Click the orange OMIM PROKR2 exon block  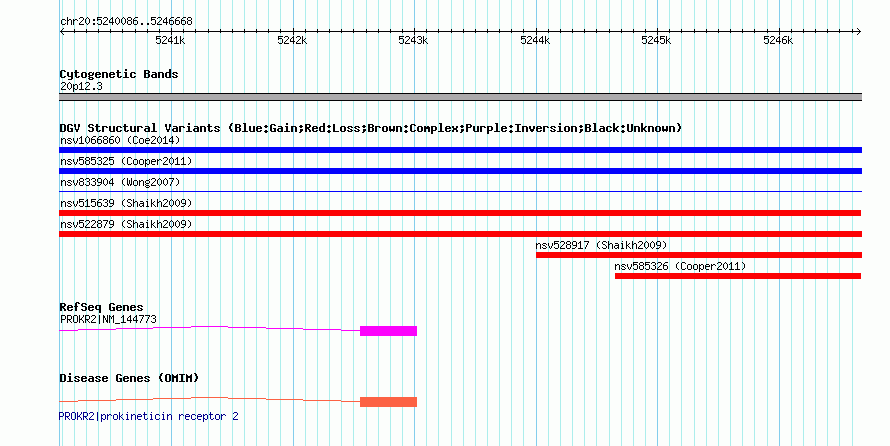pos(388,402)
